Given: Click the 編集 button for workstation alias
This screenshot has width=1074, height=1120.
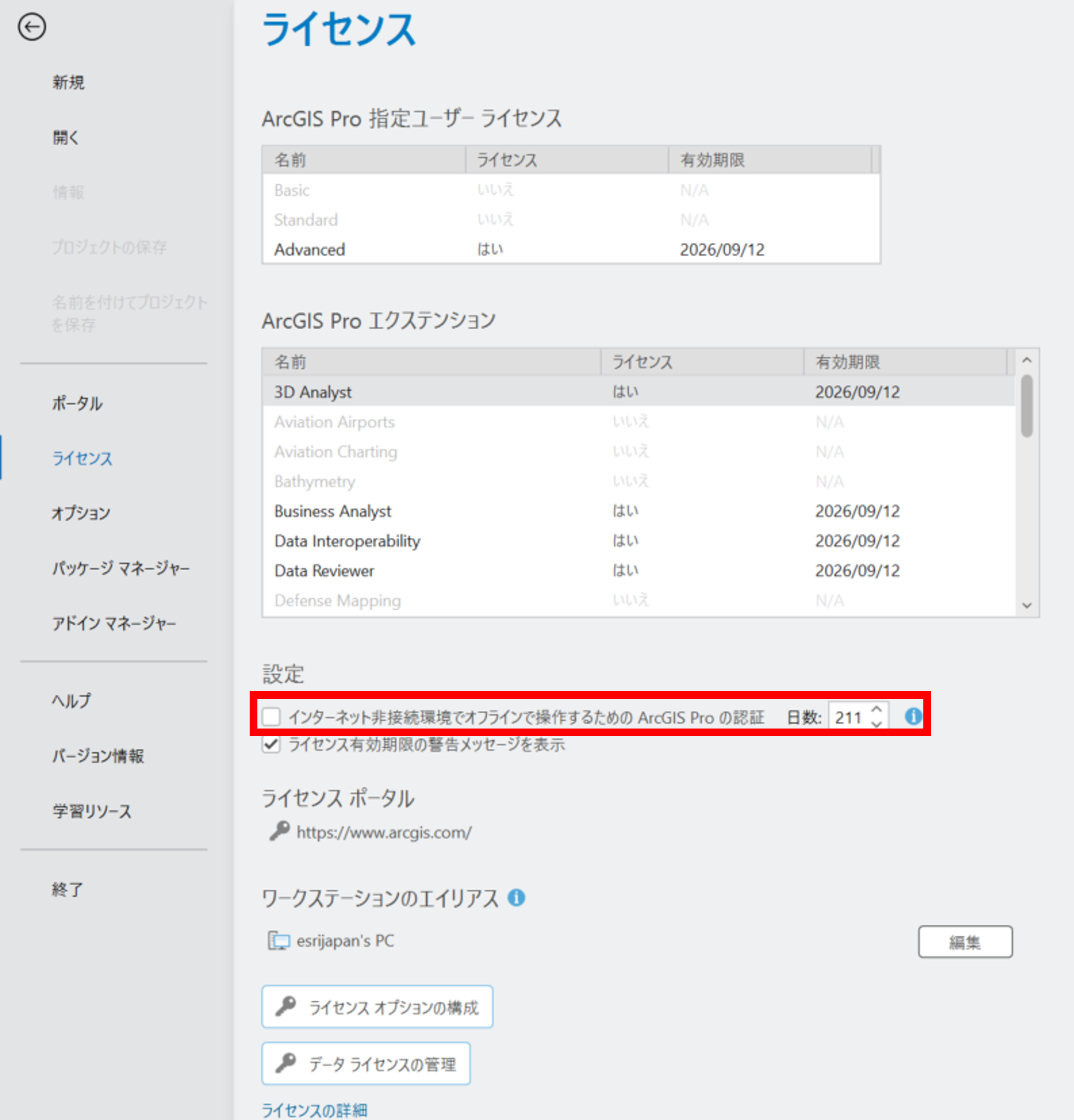Looking at the screenshot, I should point(965,941).
